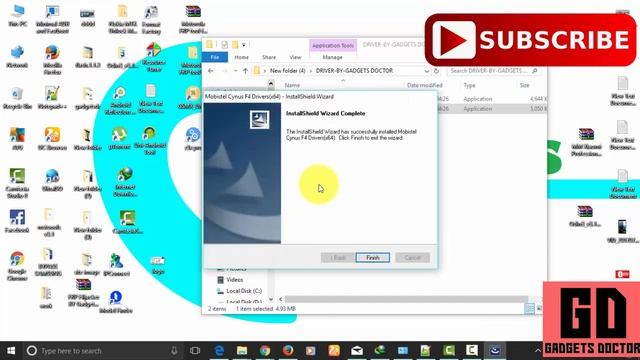Select the logo file on the desktop

(158, 265)
